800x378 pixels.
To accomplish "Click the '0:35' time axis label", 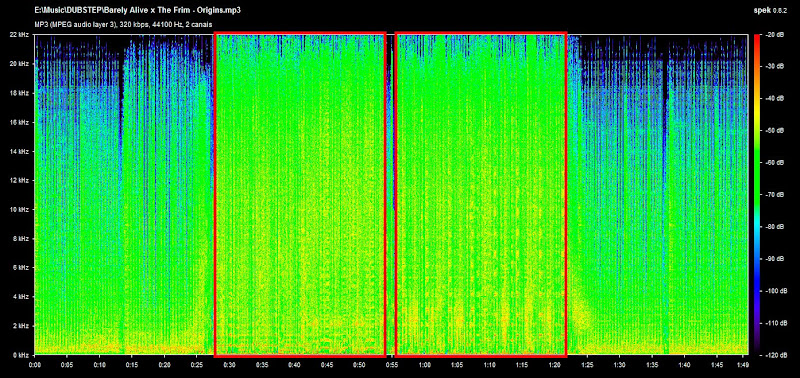I will 262,365.
